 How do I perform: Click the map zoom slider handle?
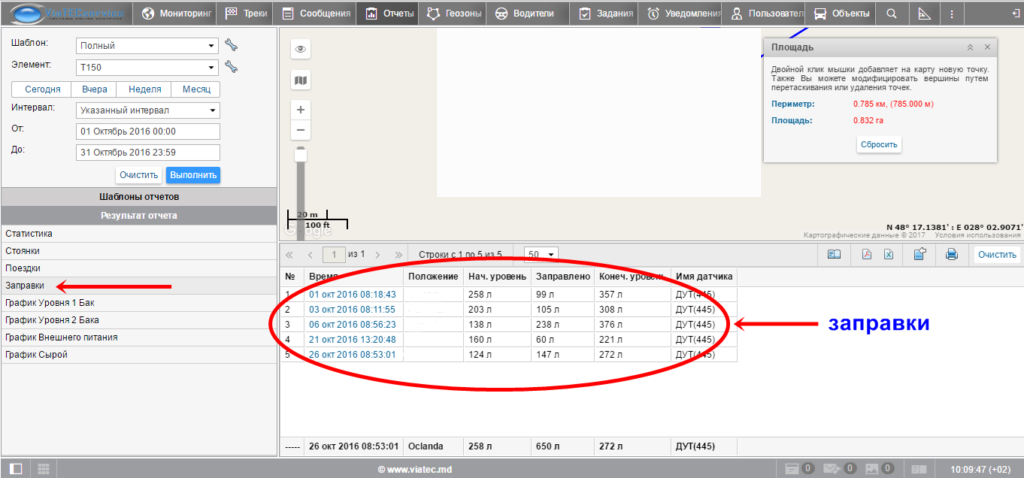click(300, 153)
